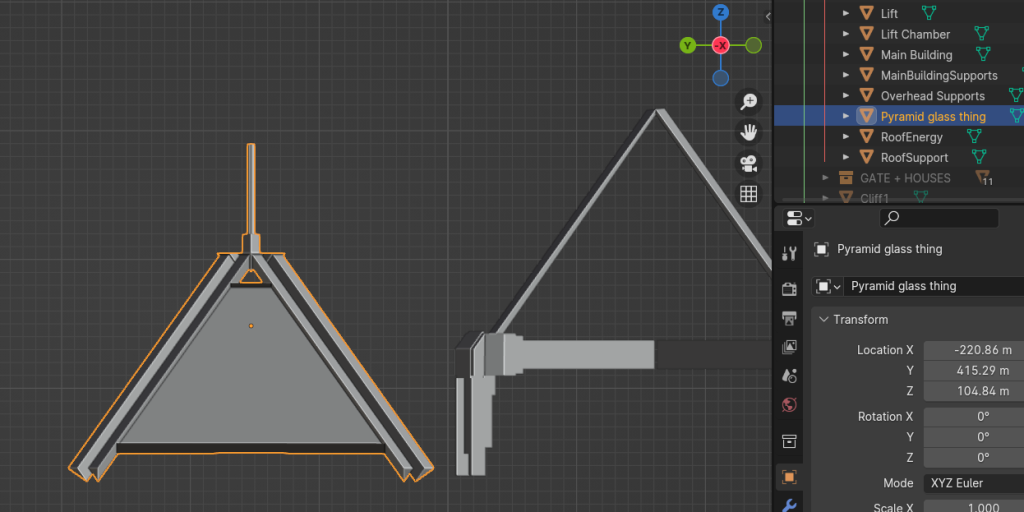Toggle the viewport sidebar arrow
Viewport: 1024px width, 512px height.
[x=768, y=17]
